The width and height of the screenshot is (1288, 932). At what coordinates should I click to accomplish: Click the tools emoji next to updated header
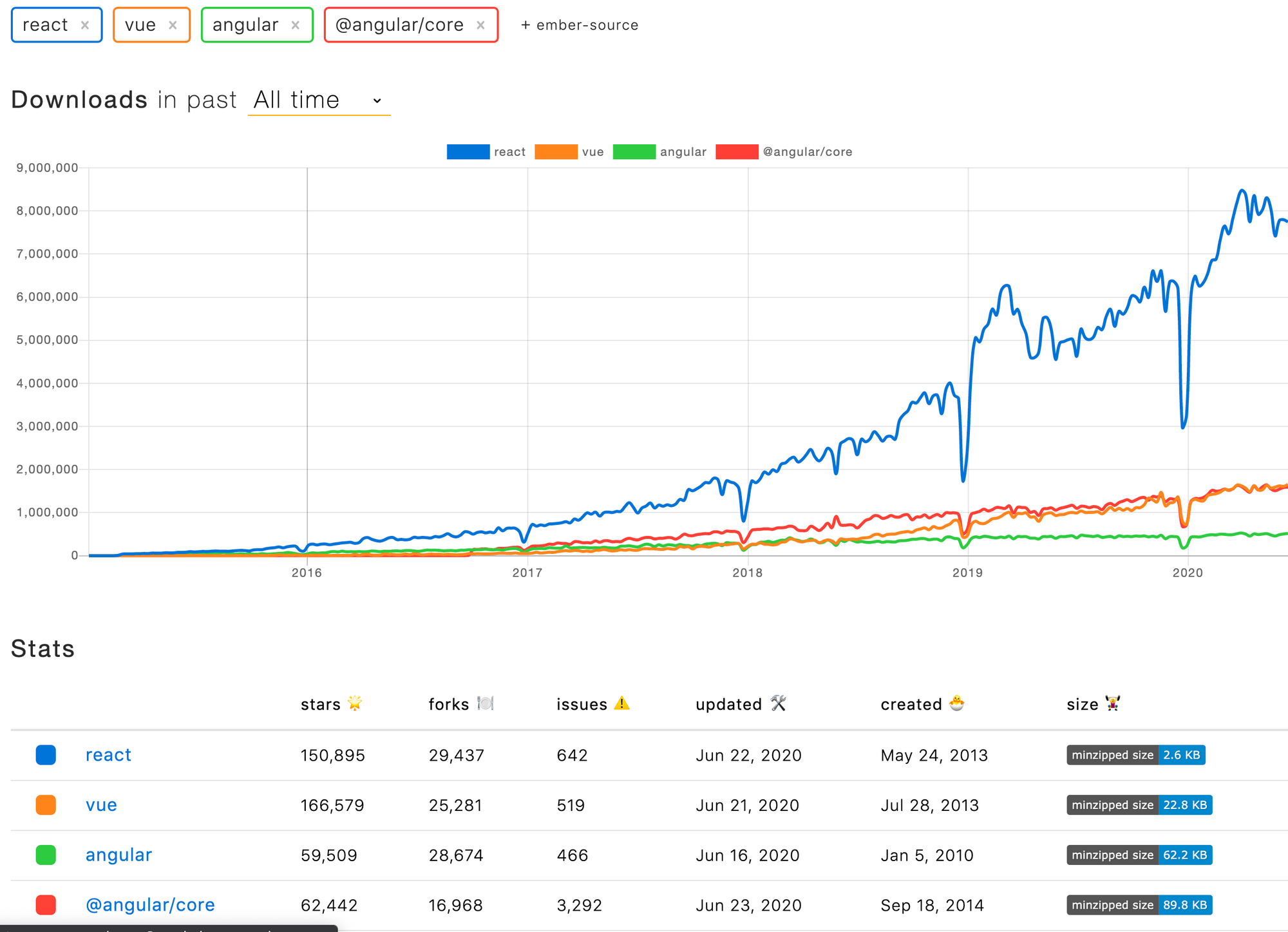click(780, 703)
